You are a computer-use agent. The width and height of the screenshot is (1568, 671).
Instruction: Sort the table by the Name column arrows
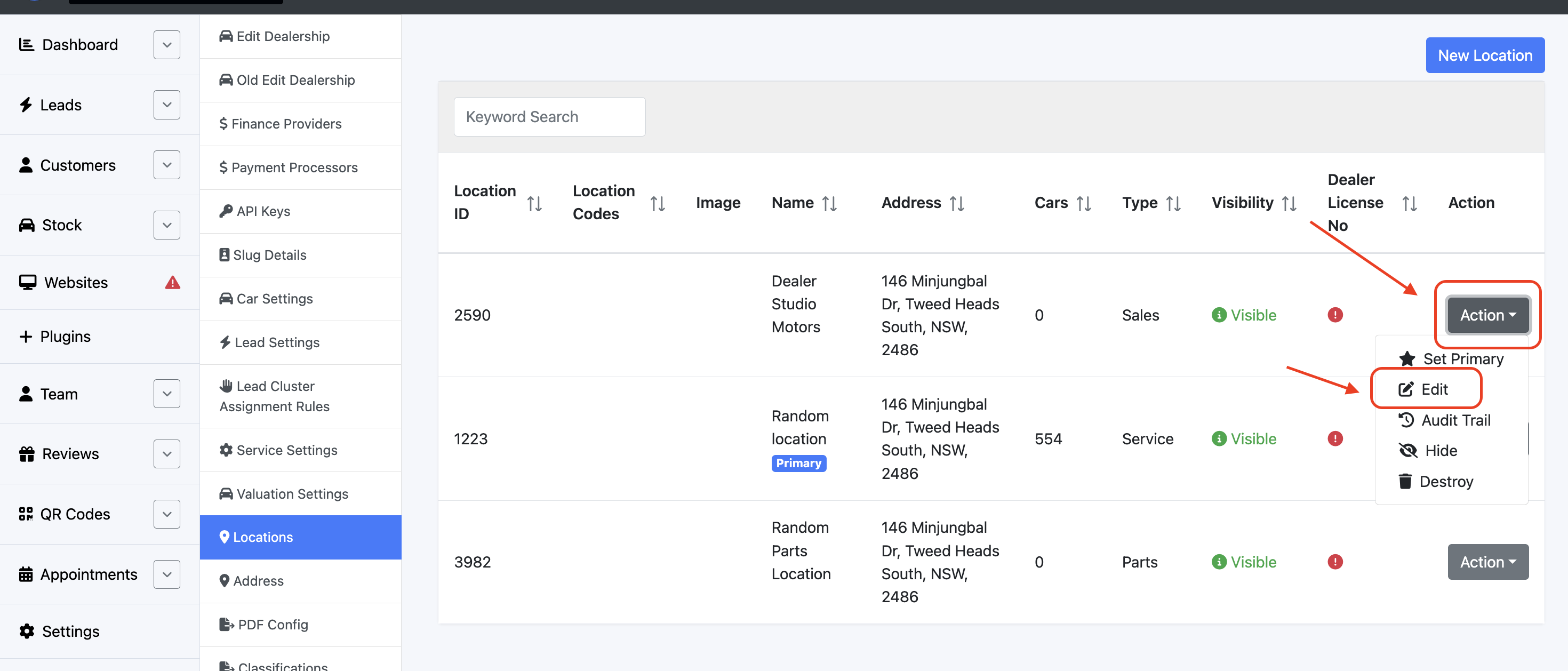coord(829,203)
